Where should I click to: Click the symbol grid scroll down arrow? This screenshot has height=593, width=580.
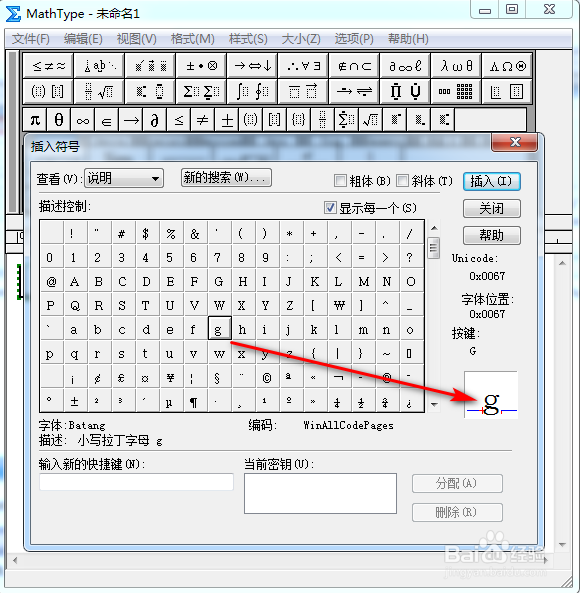[x=434, y=405]
